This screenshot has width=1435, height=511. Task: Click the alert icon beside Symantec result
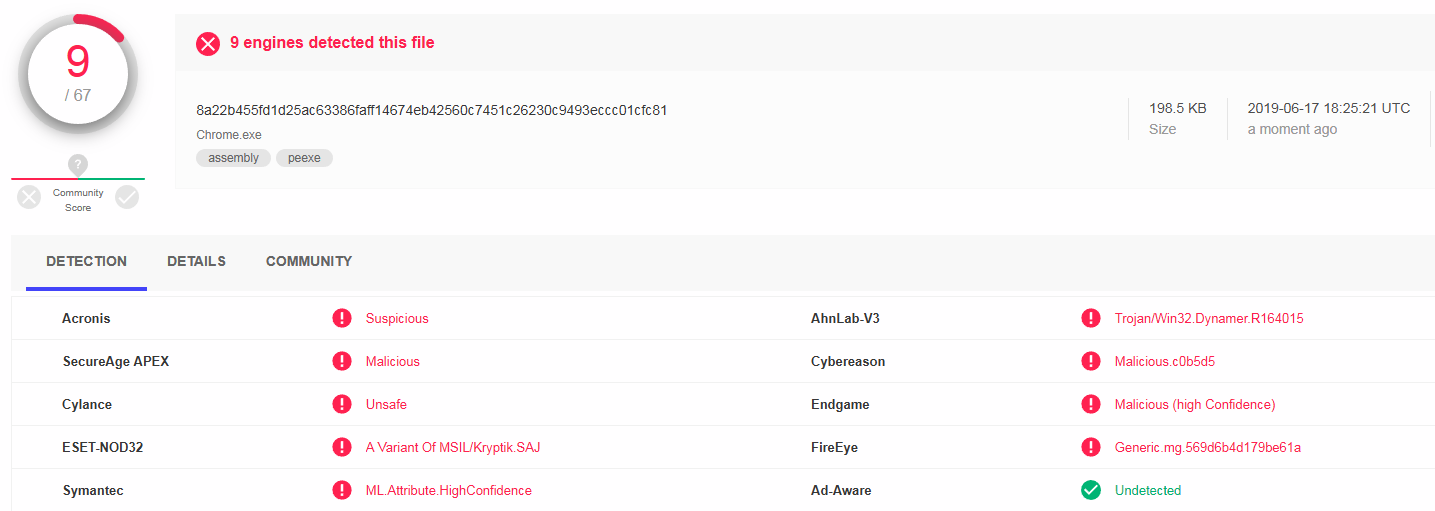(342, 490)
